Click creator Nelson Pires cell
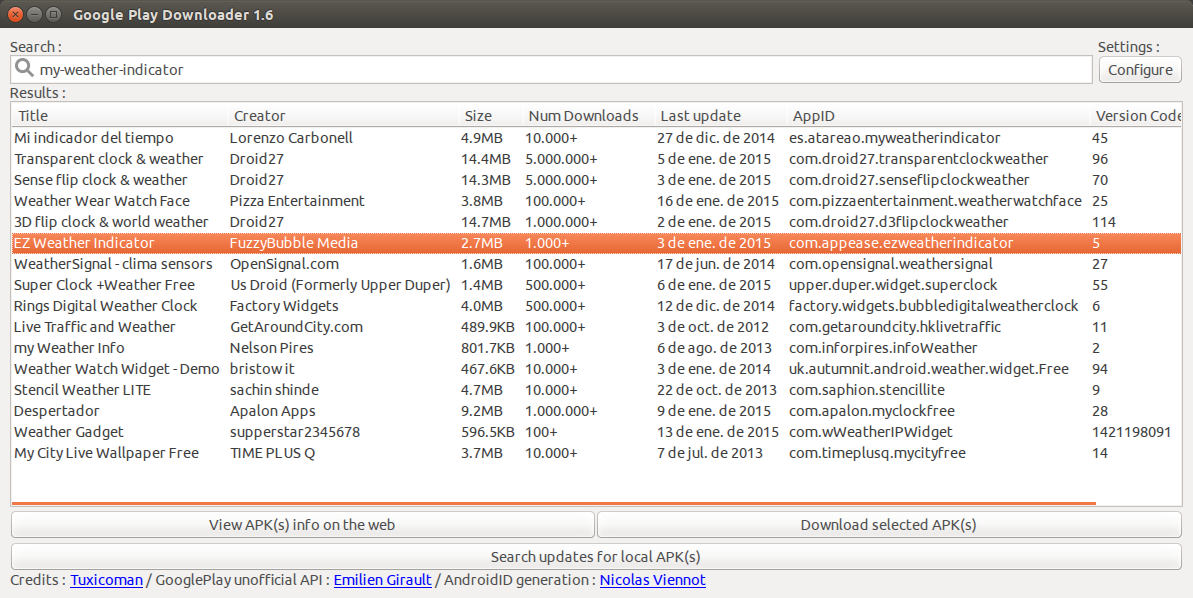 pyautogui.click(x=272, y=348)
